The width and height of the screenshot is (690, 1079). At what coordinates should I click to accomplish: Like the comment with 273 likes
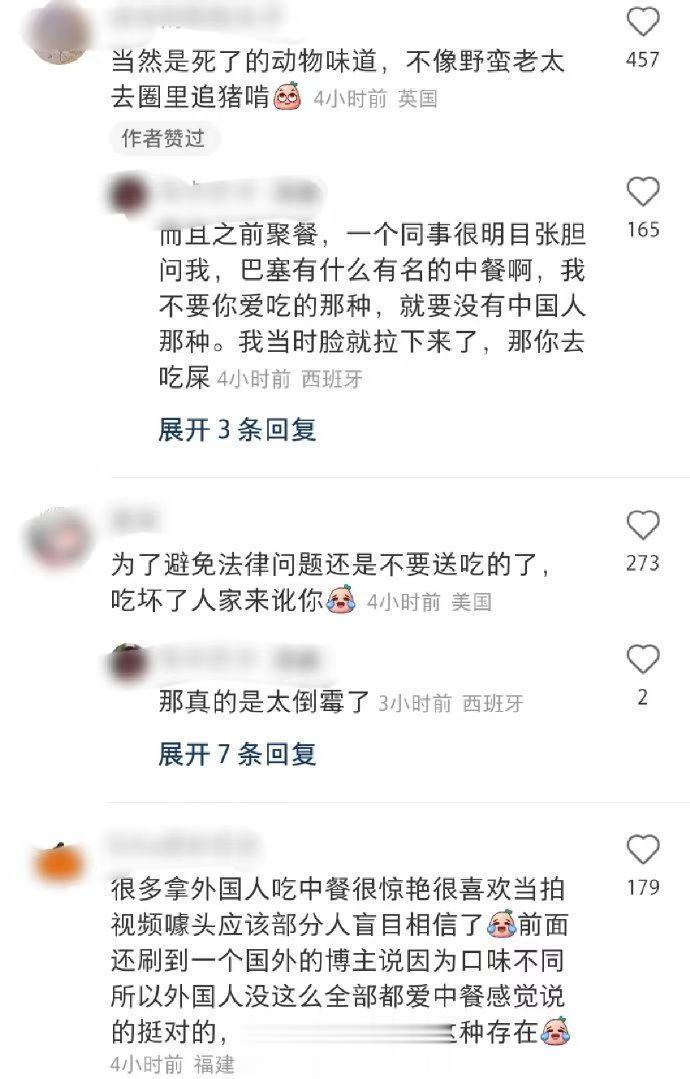tap(643, 525)
